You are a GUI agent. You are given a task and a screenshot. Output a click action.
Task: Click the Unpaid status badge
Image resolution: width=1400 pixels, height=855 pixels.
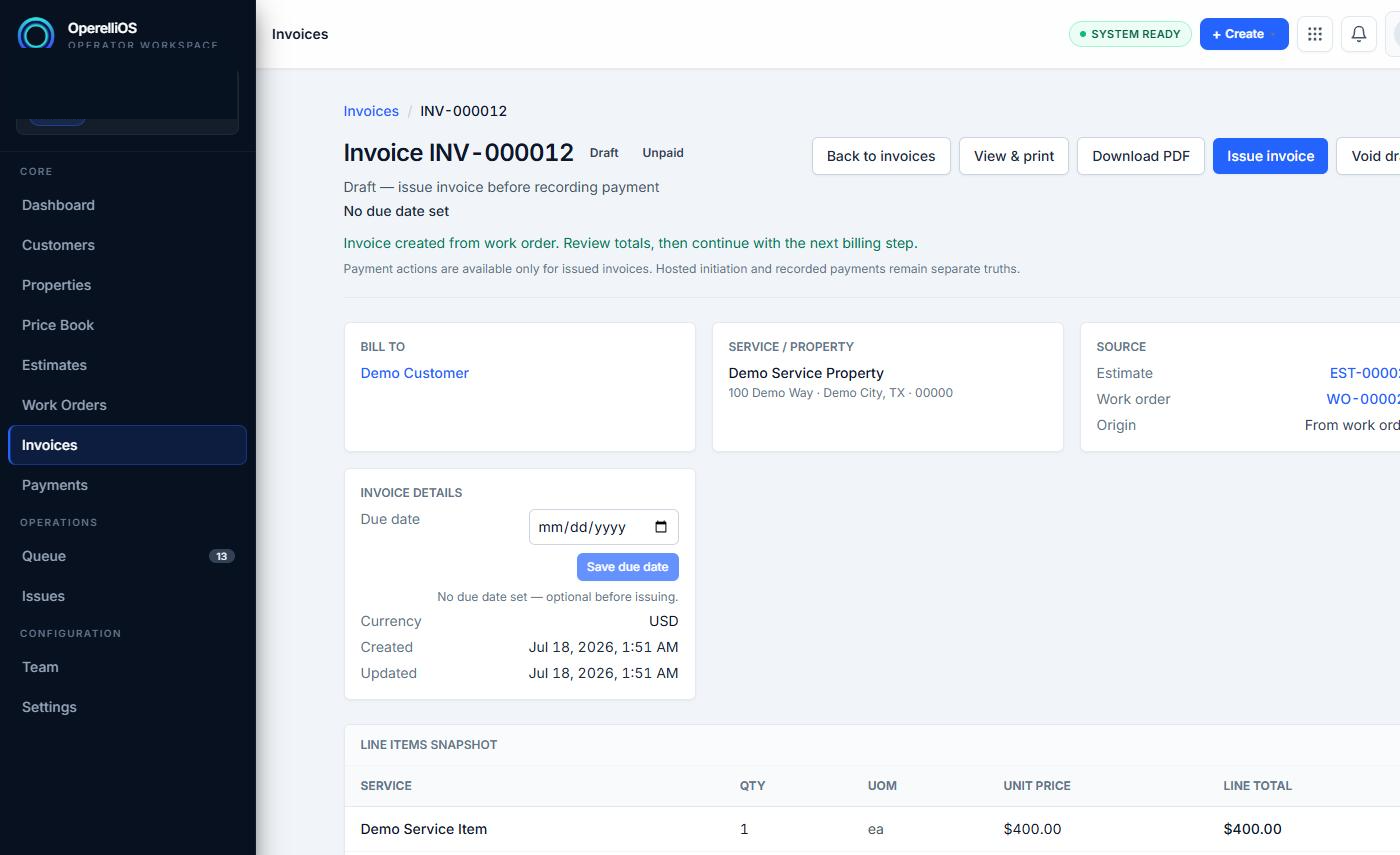click(663, 153)
